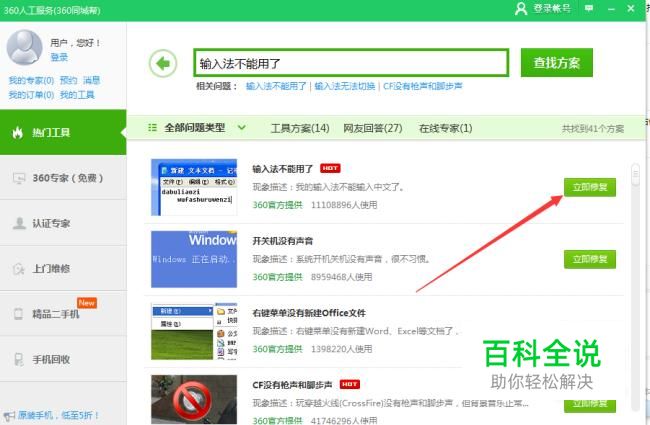Click the phone recycle icon beside 手机回收
Screen dimensions: 650x425
point(19,359)
